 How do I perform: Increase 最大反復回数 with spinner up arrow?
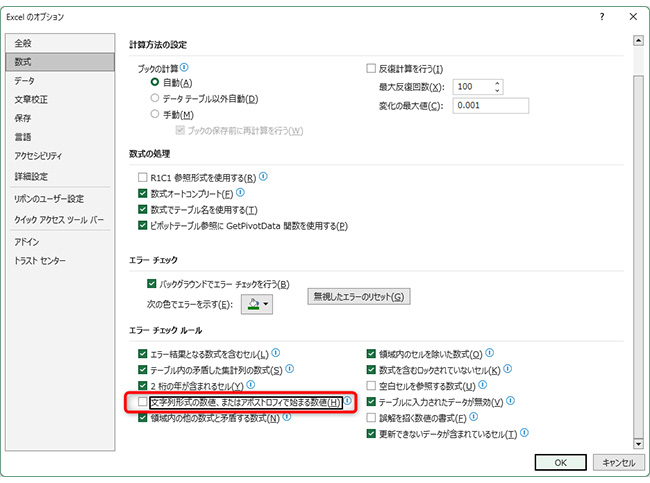[x=497, y=83]
